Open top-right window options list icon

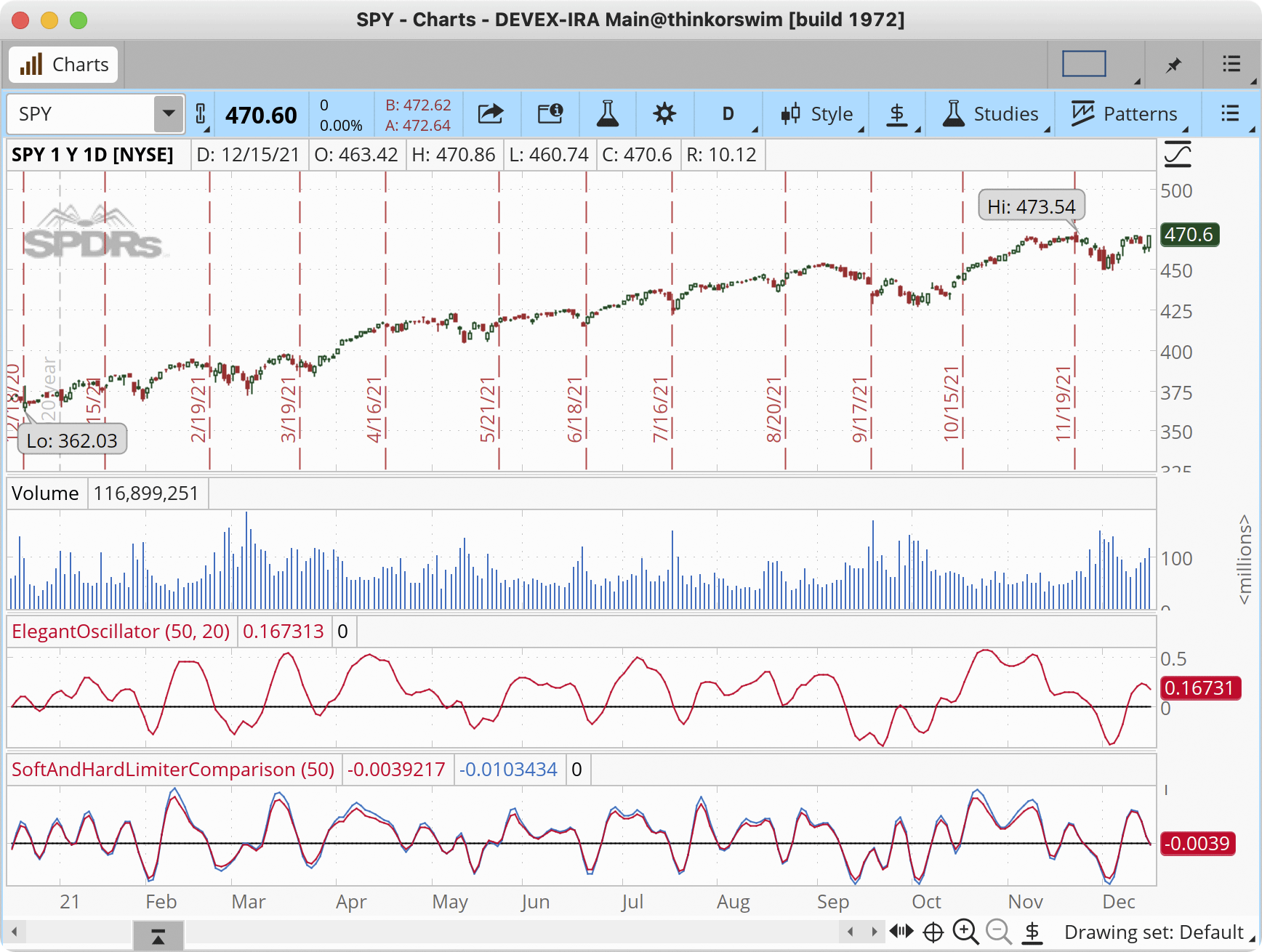1231,64
